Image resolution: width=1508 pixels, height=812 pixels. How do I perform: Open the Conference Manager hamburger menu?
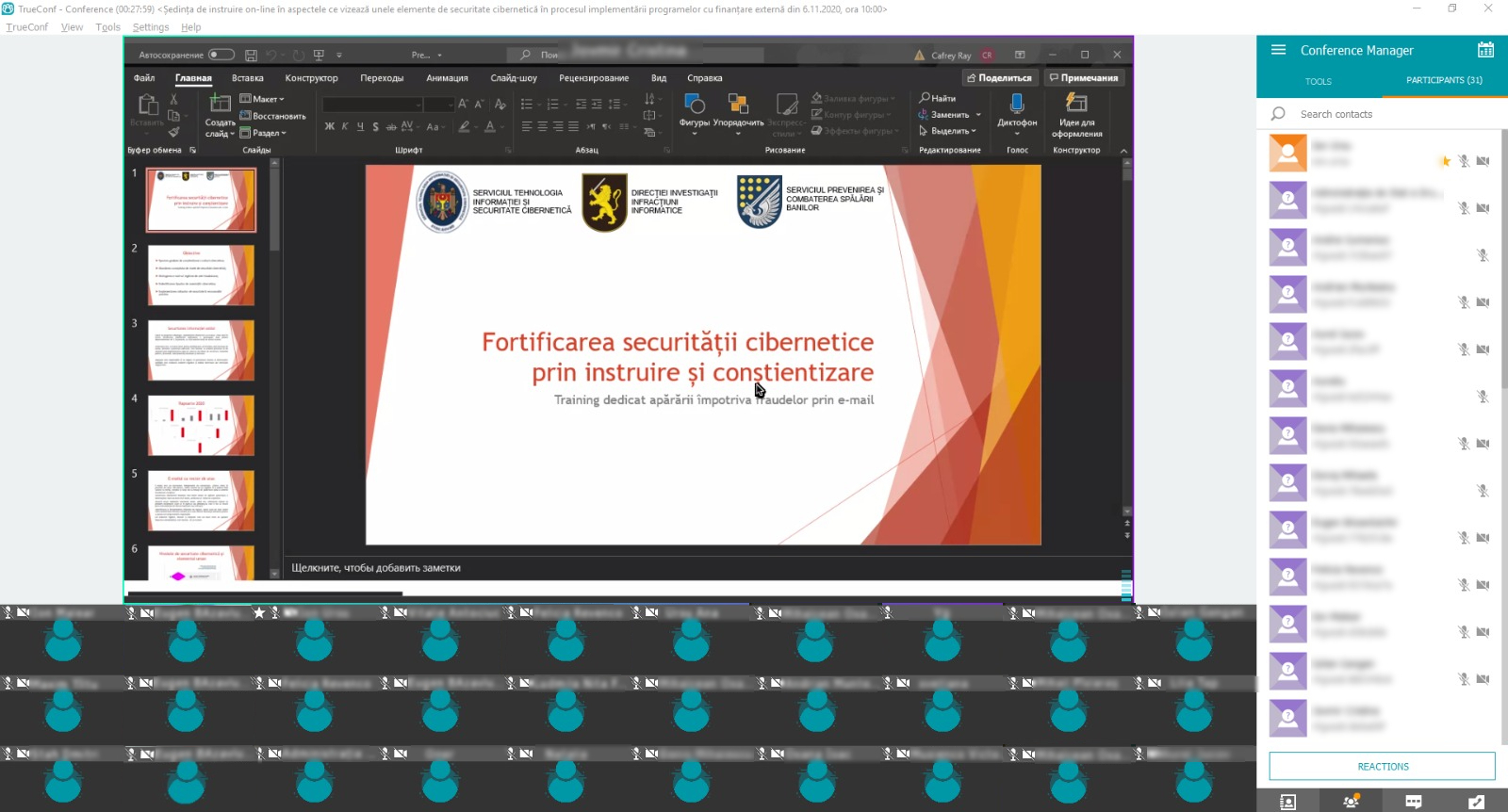click(1278, 50)
